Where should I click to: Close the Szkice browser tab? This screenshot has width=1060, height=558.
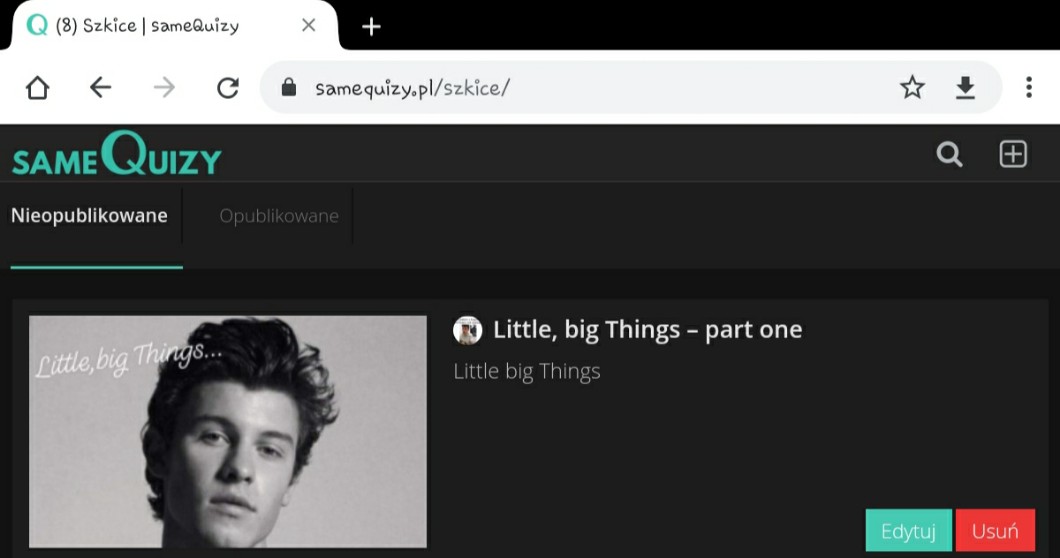pyautogui.click(x=309, y=26)
